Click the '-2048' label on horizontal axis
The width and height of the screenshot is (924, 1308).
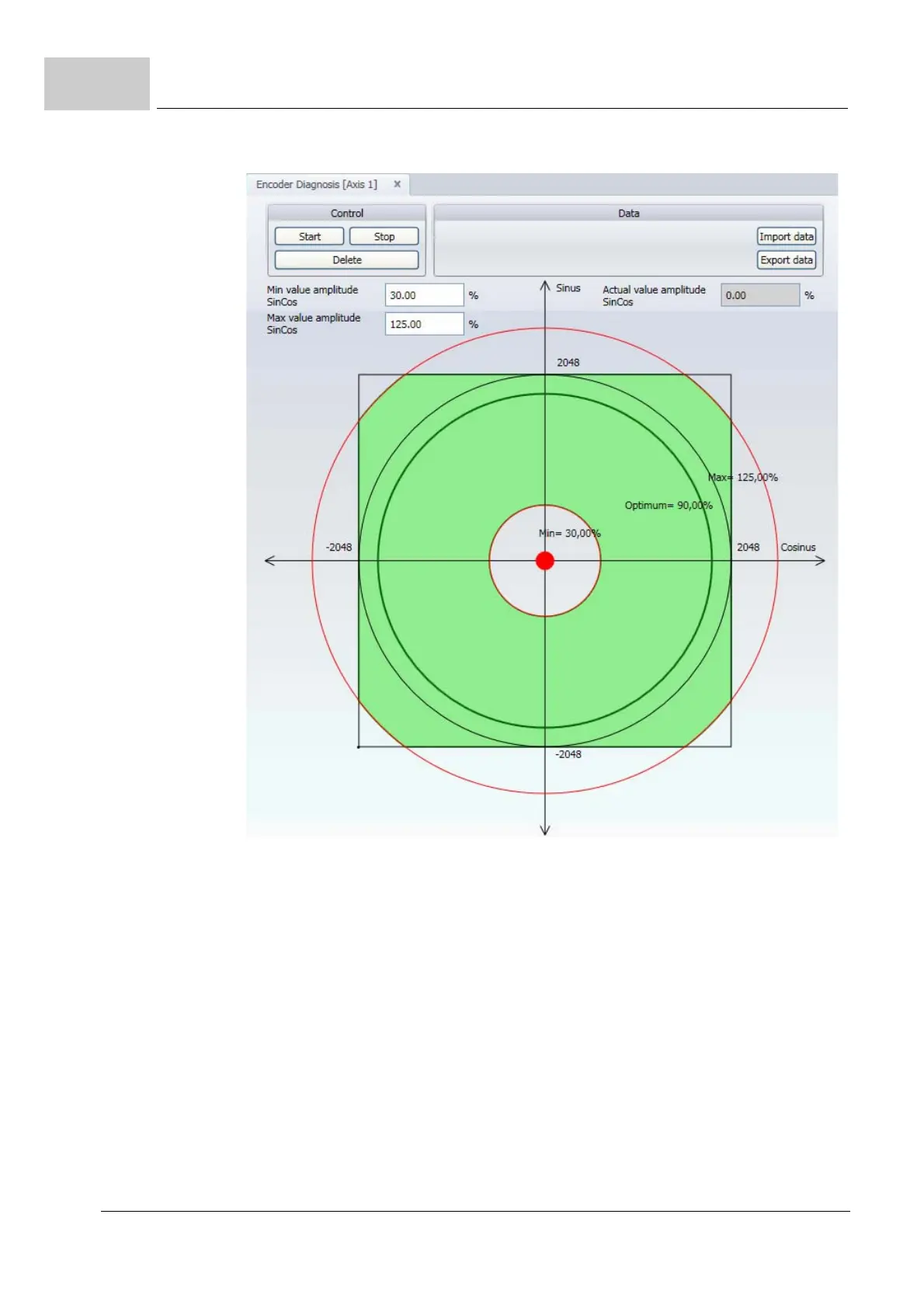coord(339,547)
